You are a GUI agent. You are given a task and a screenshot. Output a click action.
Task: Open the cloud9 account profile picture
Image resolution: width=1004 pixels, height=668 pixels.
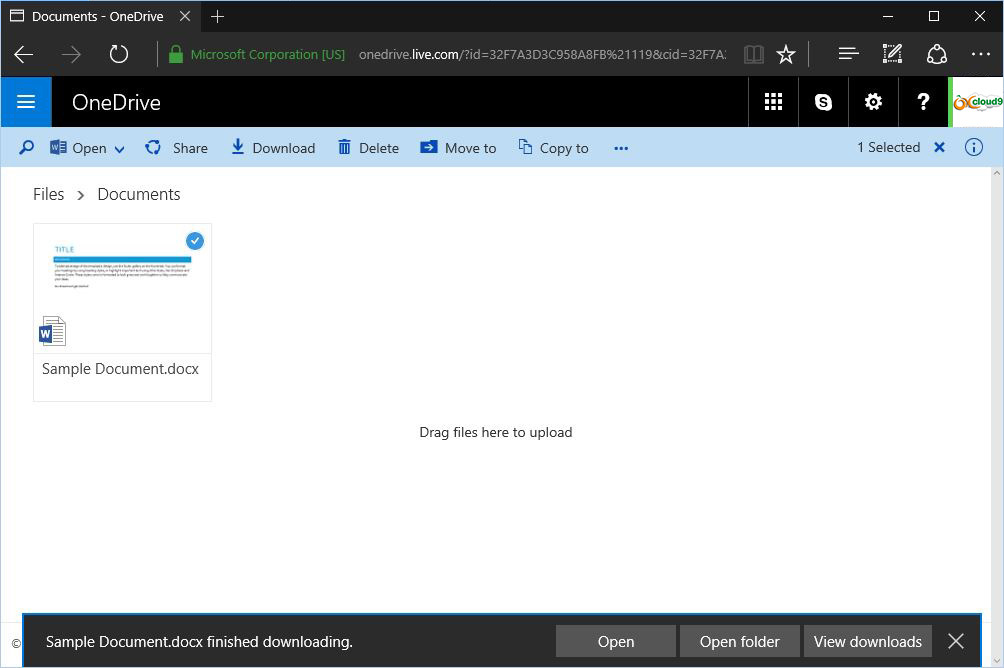point(976,102)
